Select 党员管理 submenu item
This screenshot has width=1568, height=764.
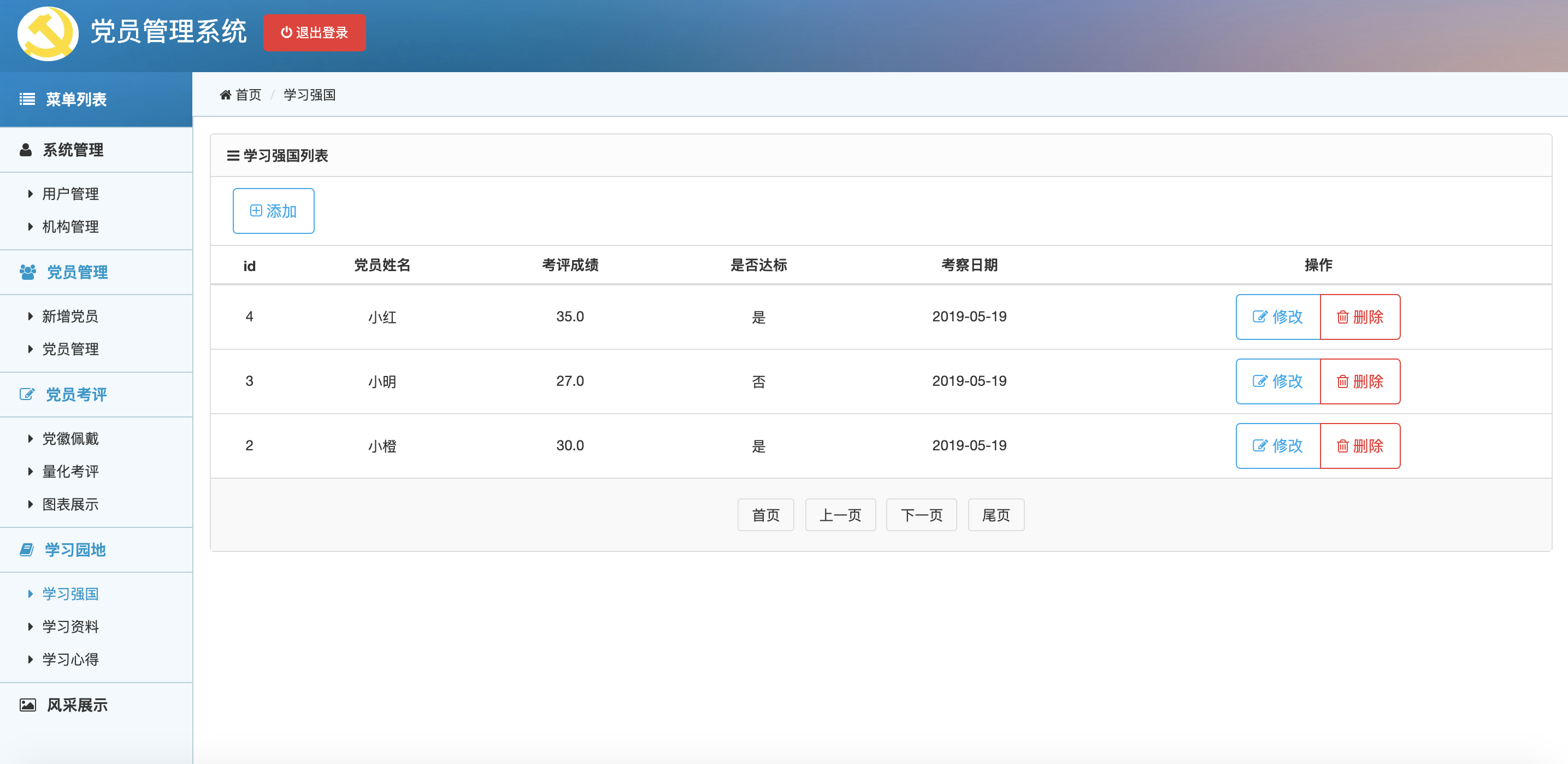coord(70,349)
